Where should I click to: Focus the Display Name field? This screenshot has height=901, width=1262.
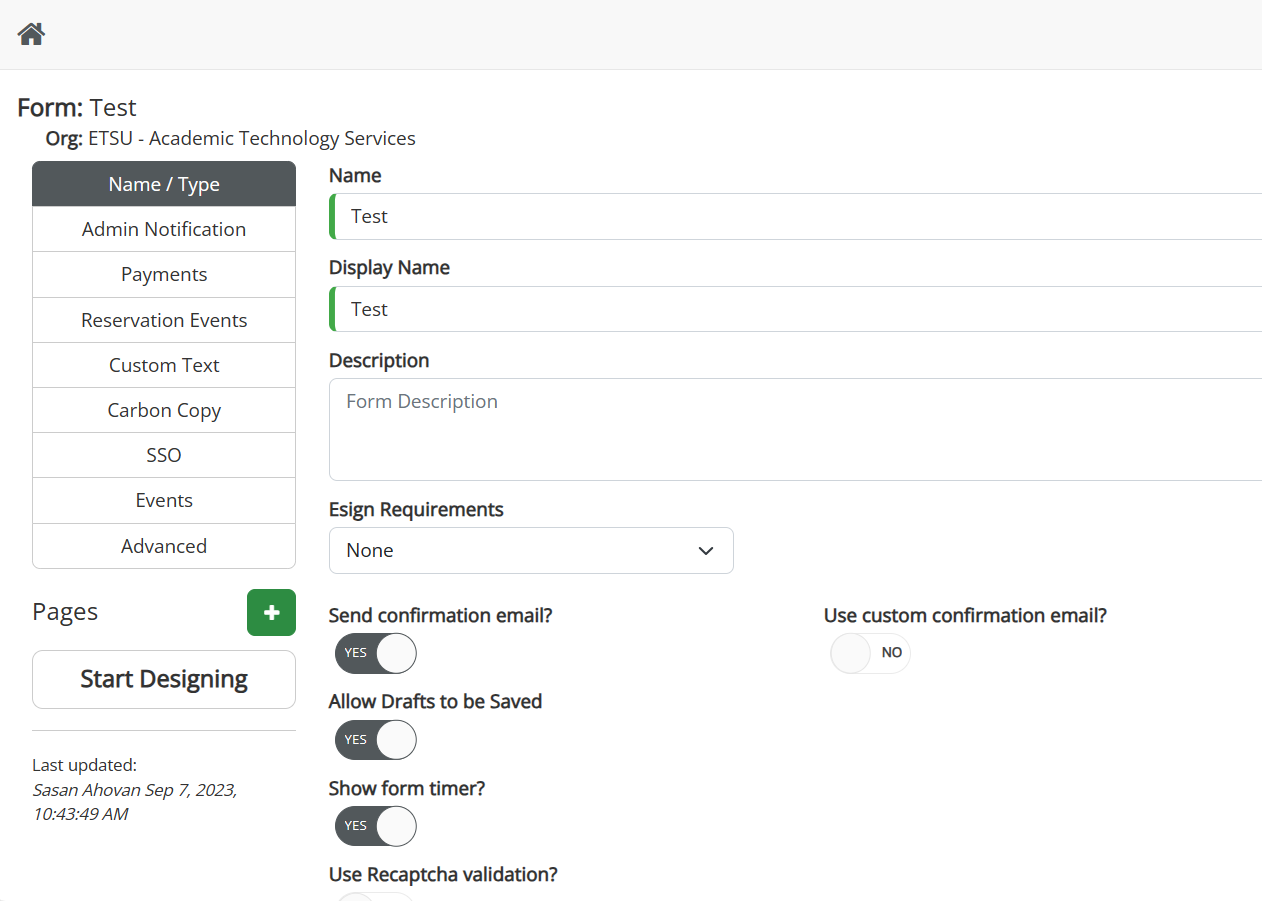[795, 309]
